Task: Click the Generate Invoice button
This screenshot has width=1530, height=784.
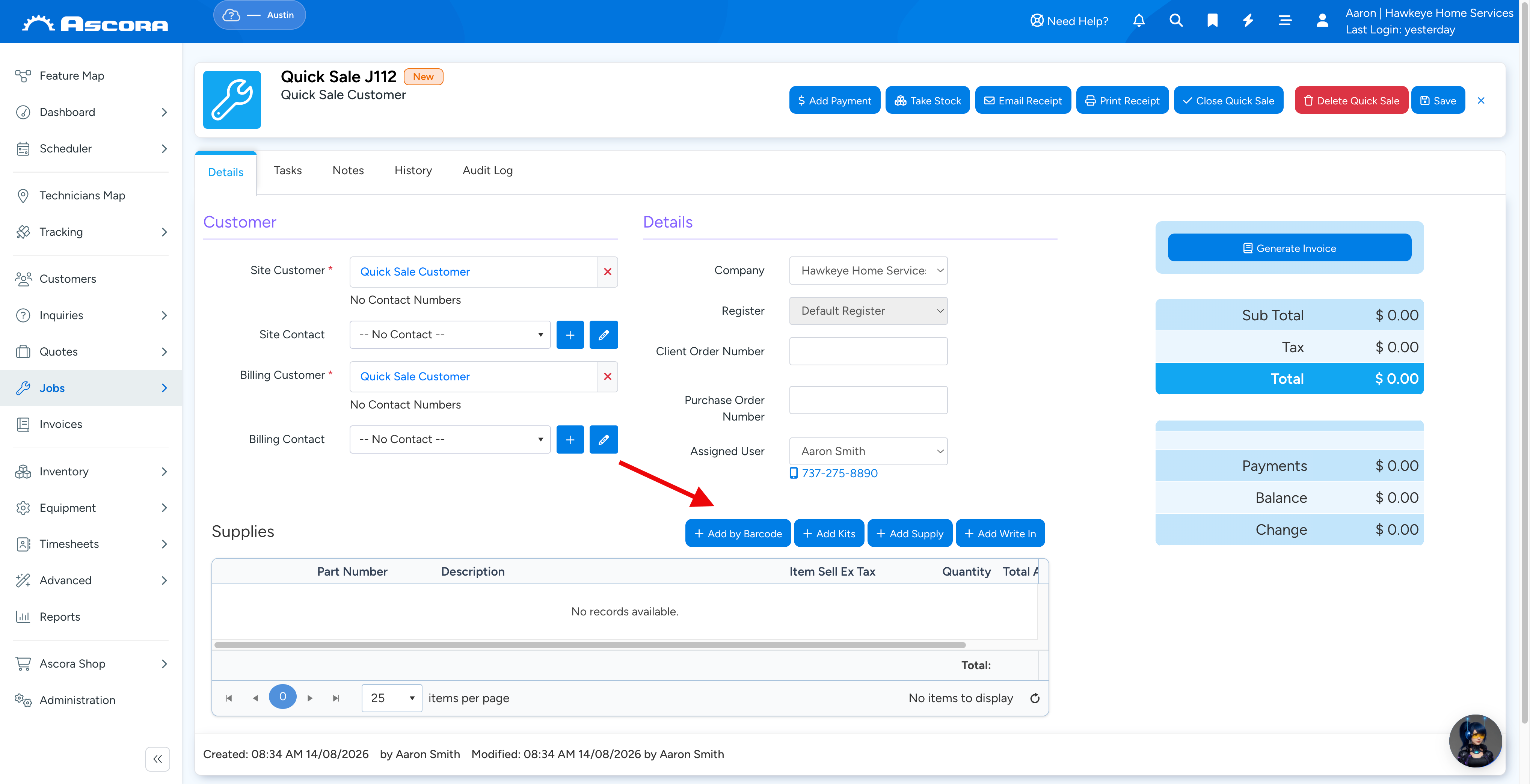Action: (x=1289, y=248)
